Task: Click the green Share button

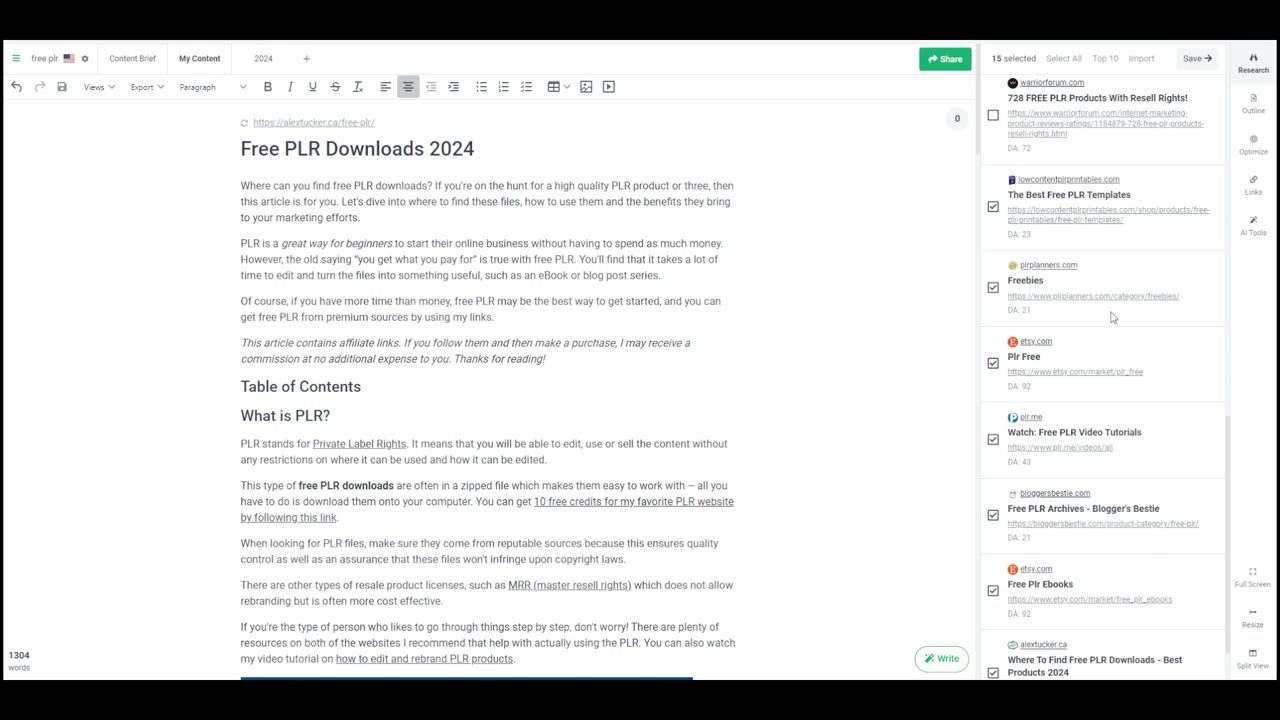Action: 945,59
